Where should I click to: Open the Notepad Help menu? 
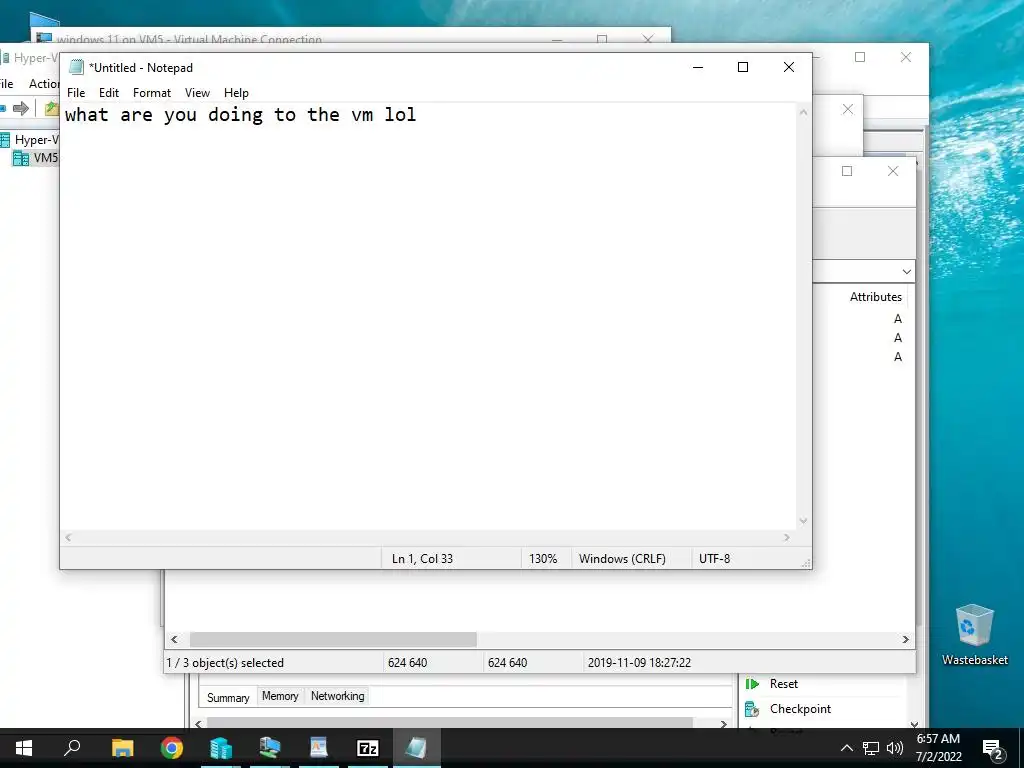click(x=236, y=93)
